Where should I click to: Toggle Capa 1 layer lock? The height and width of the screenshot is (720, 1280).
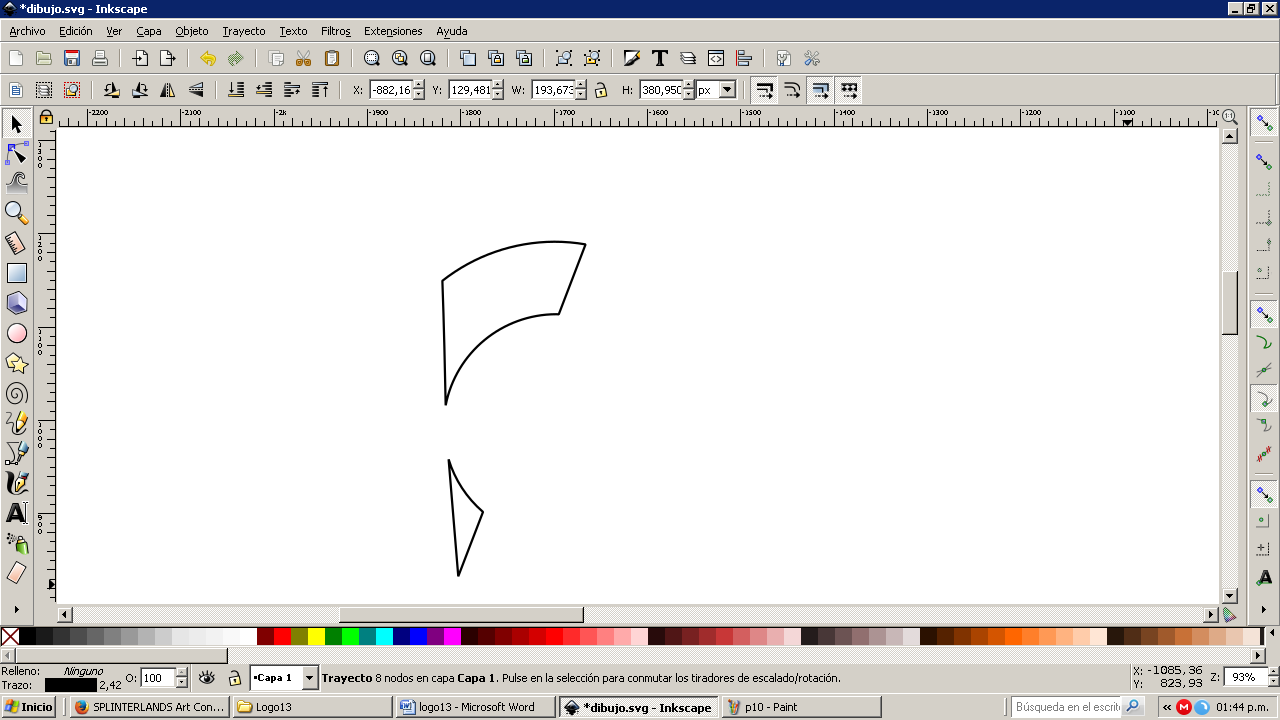[x=234, y=678]
